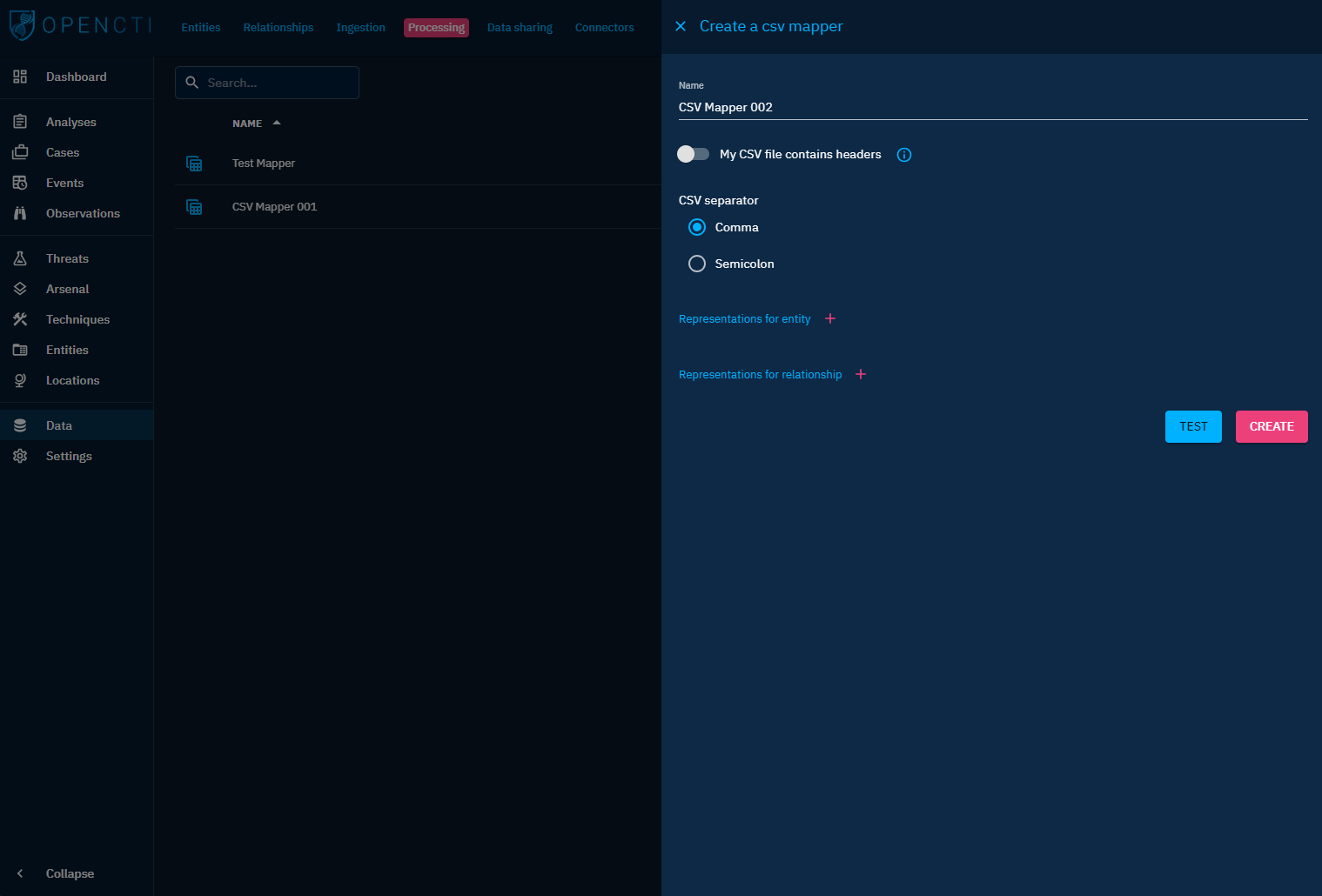1322x896 pixels.
Task: Open the Processing tab
Action: click(x=436, y=28)
